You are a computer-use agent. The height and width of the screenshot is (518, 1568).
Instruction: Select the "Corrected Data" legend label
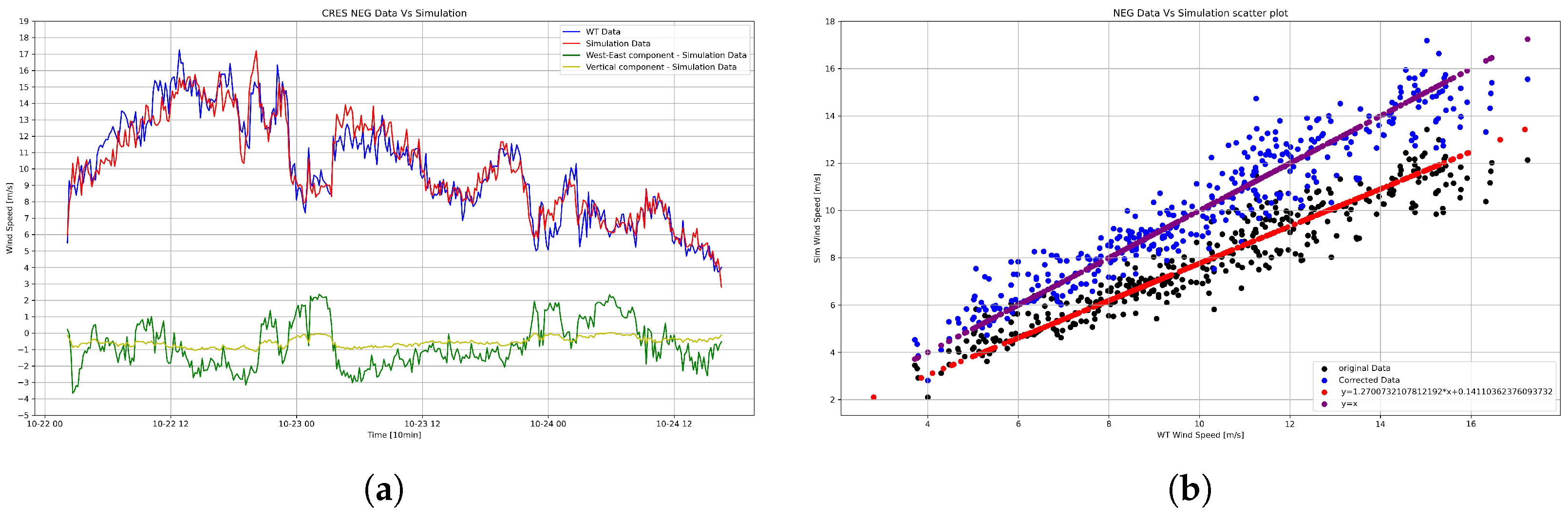(1369, 380)
